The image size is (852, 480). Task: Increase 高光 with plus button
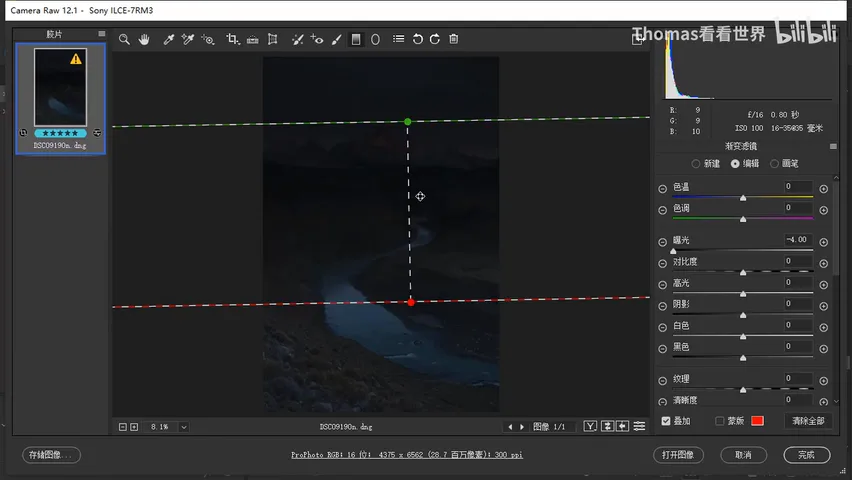824,285
